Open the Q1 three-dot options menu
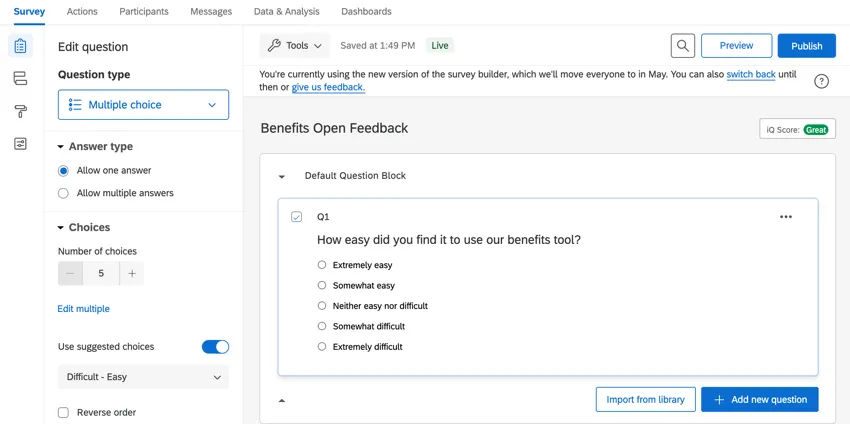Viewport: 850px width, 424px height. (x=786, y=217)
